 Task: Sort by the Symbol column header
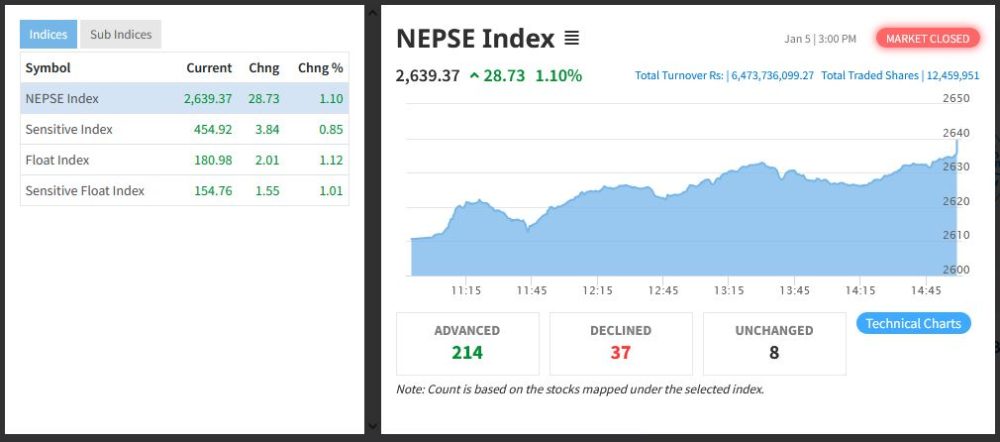[x=47, y=68]
